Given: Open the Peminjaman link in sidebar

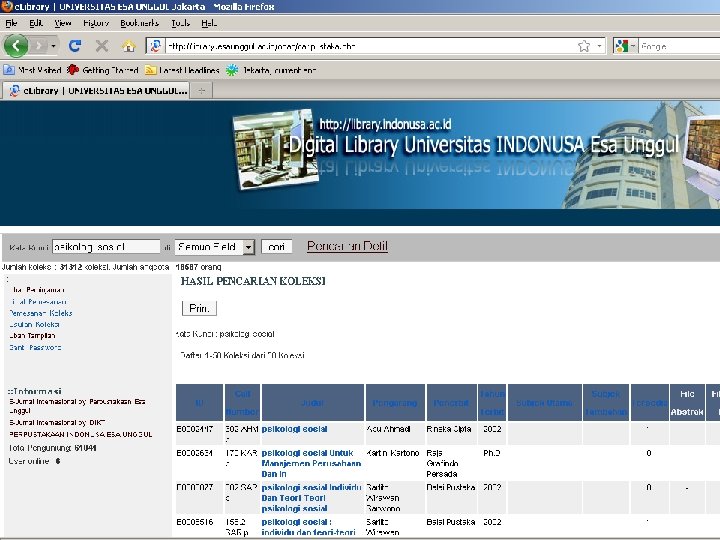Looking at the screenshot, I should point(38,290).
